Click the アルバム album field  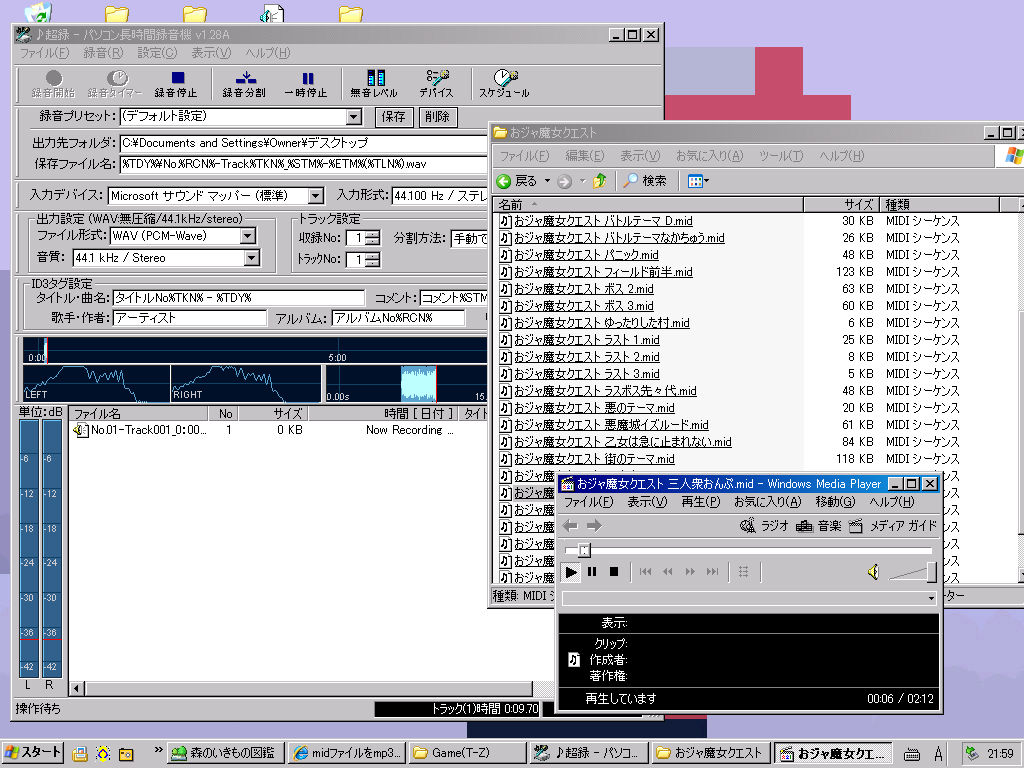click(398, 318)
